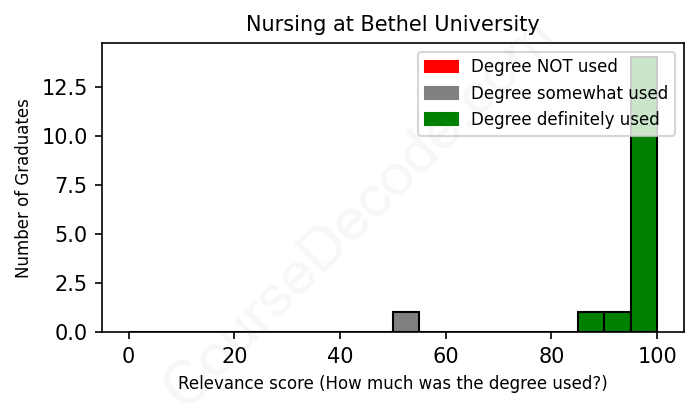Click the 'Number of Graduates' y-axis label
Image resolution: width=698 pixels, height=408 pixels.
[23, 188]
